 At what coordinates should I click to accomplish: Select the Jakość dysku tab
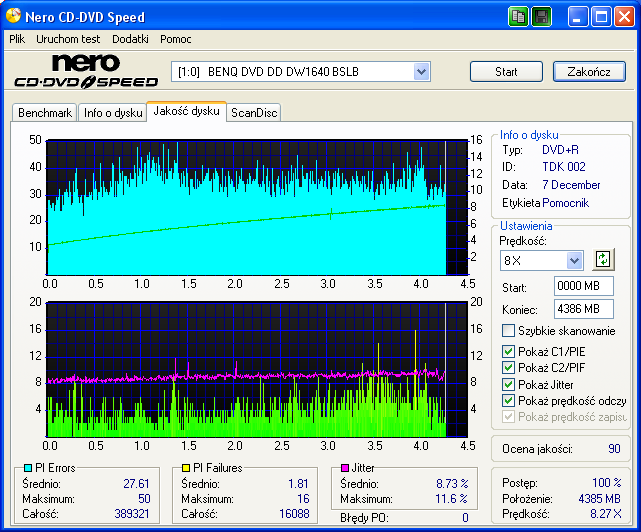(x=186, y=111)
